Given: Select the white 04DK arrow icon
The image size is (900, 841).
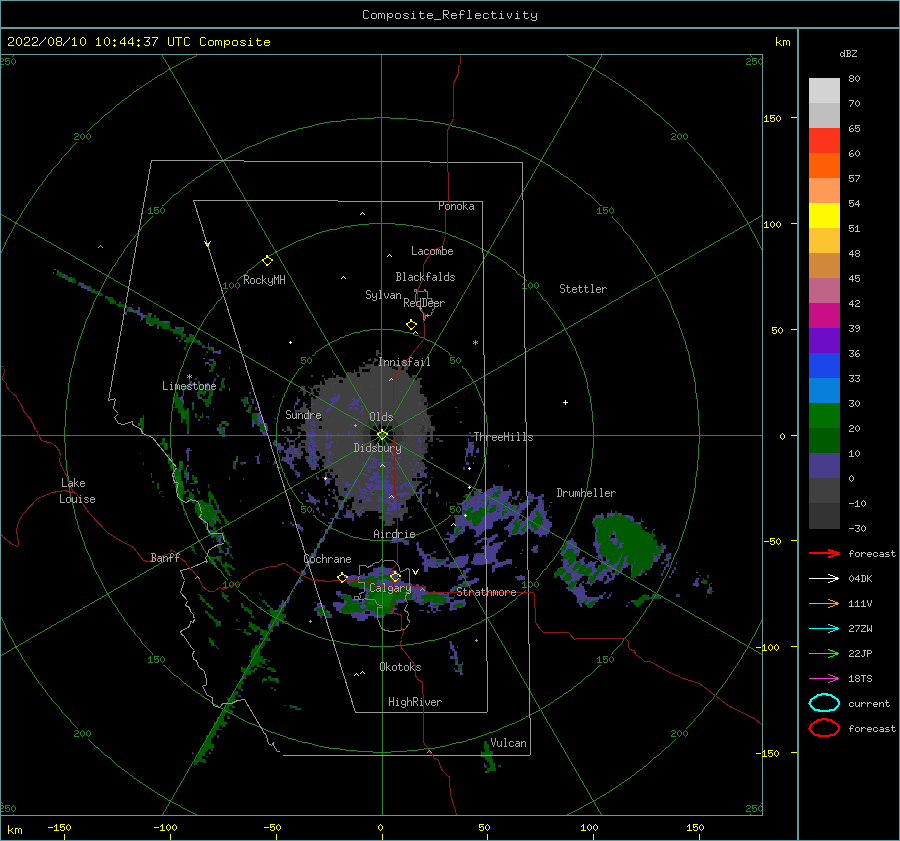Looking at the screenshot, I should point(824,579).
